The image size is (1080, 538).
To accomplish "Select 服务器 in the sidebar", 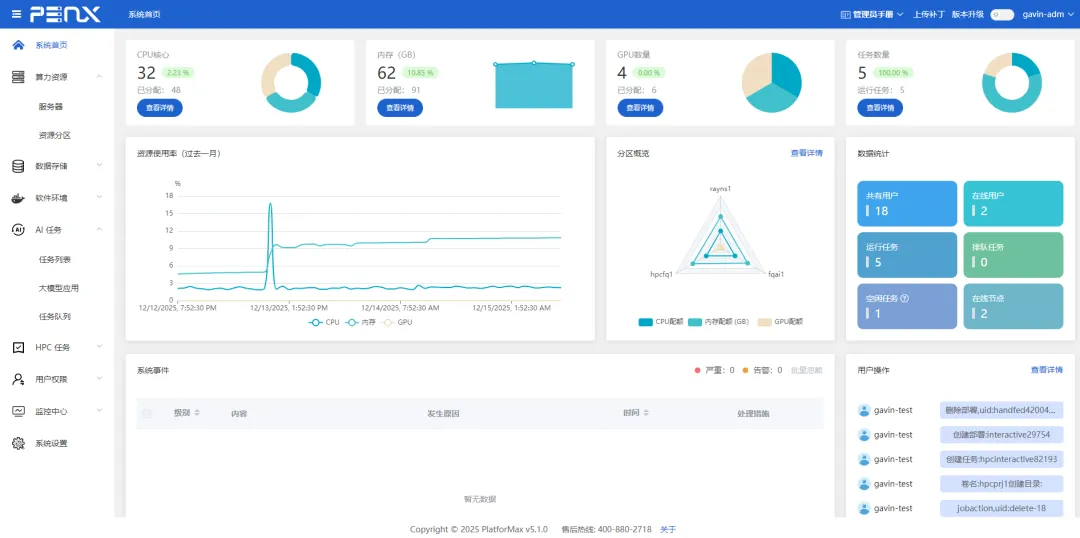I will (50, 107).
